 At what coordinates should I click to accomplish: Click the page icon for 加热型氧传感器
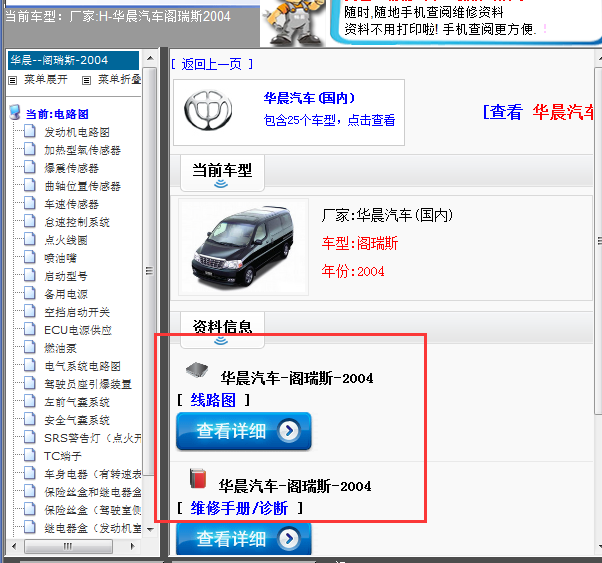pos(30,149)
